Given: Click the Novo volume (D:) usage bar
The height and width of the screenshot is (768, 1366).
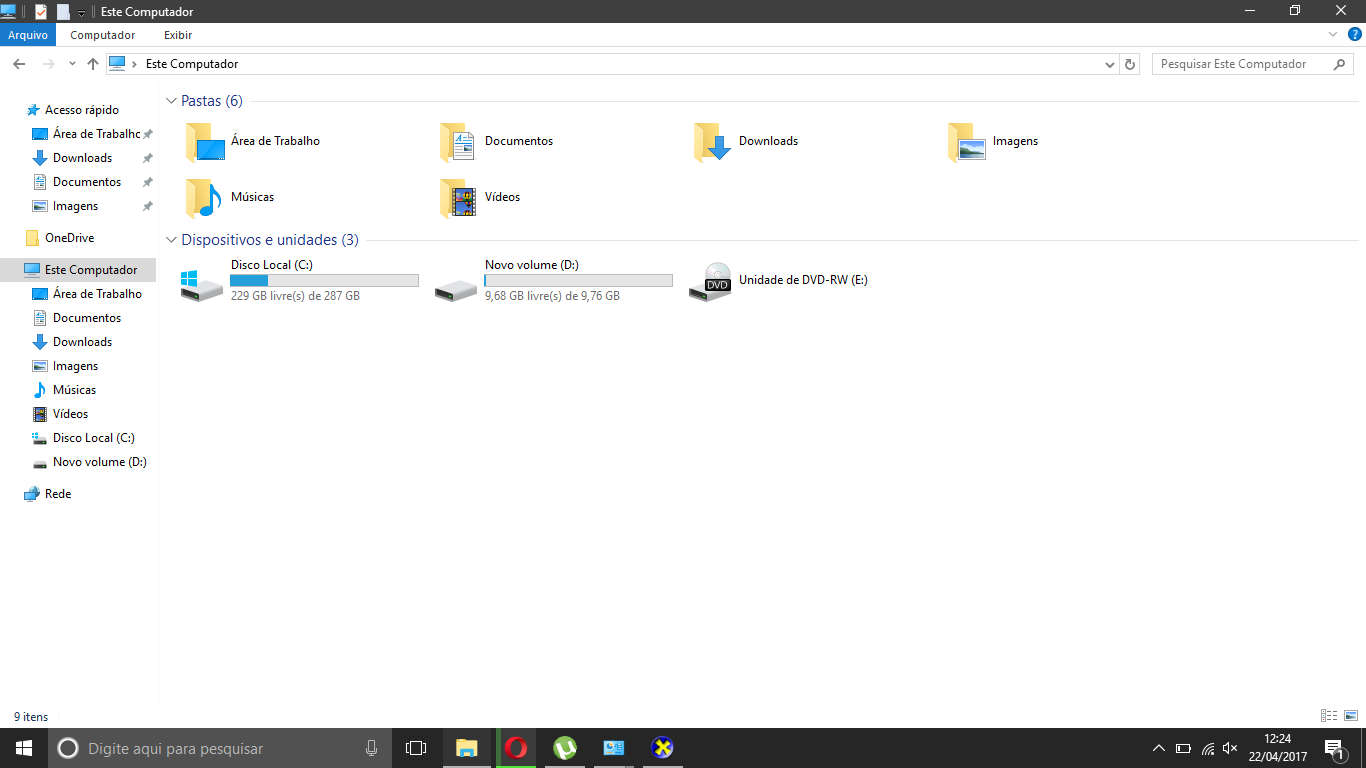Looking at the screenshot, I should click(578, 281).
